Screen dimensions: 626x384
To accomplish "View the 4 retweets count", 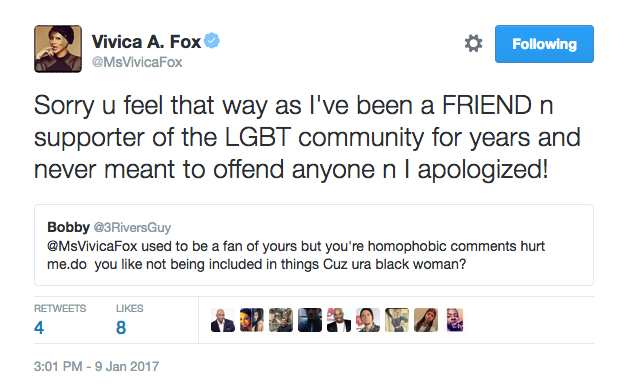I will [39, 328].
